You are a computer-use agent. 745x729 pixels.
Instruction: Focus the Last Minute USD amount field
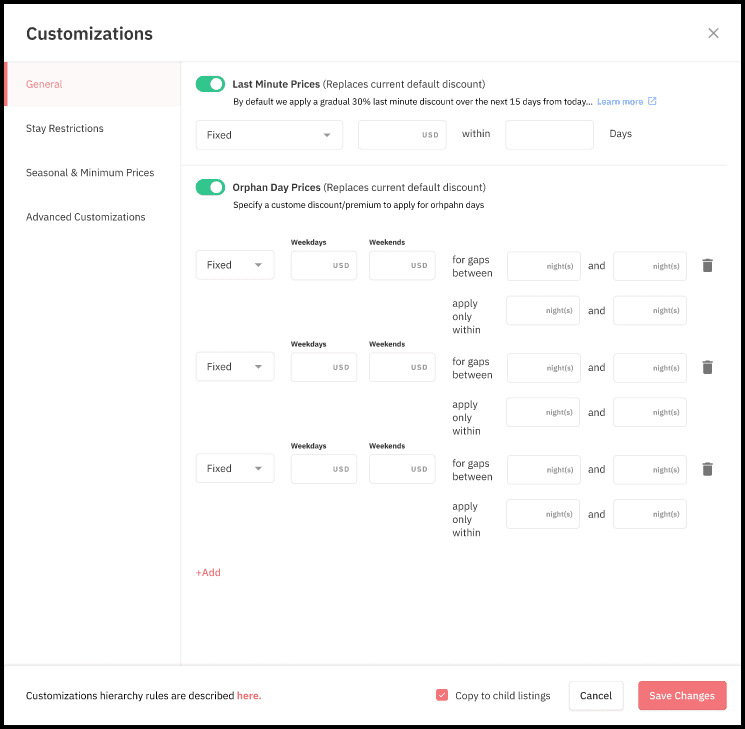point(402,135)
